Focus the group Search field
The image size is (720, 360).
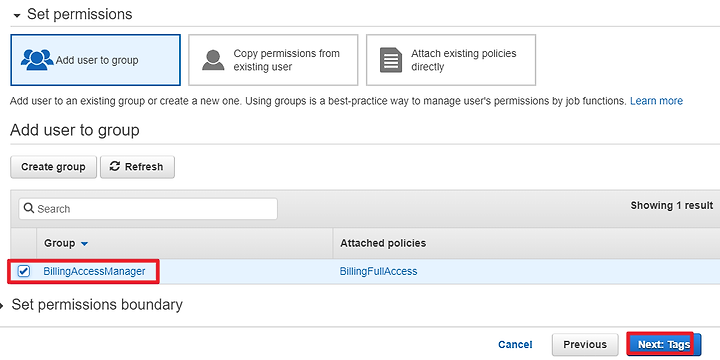click(x=148, y=209)
